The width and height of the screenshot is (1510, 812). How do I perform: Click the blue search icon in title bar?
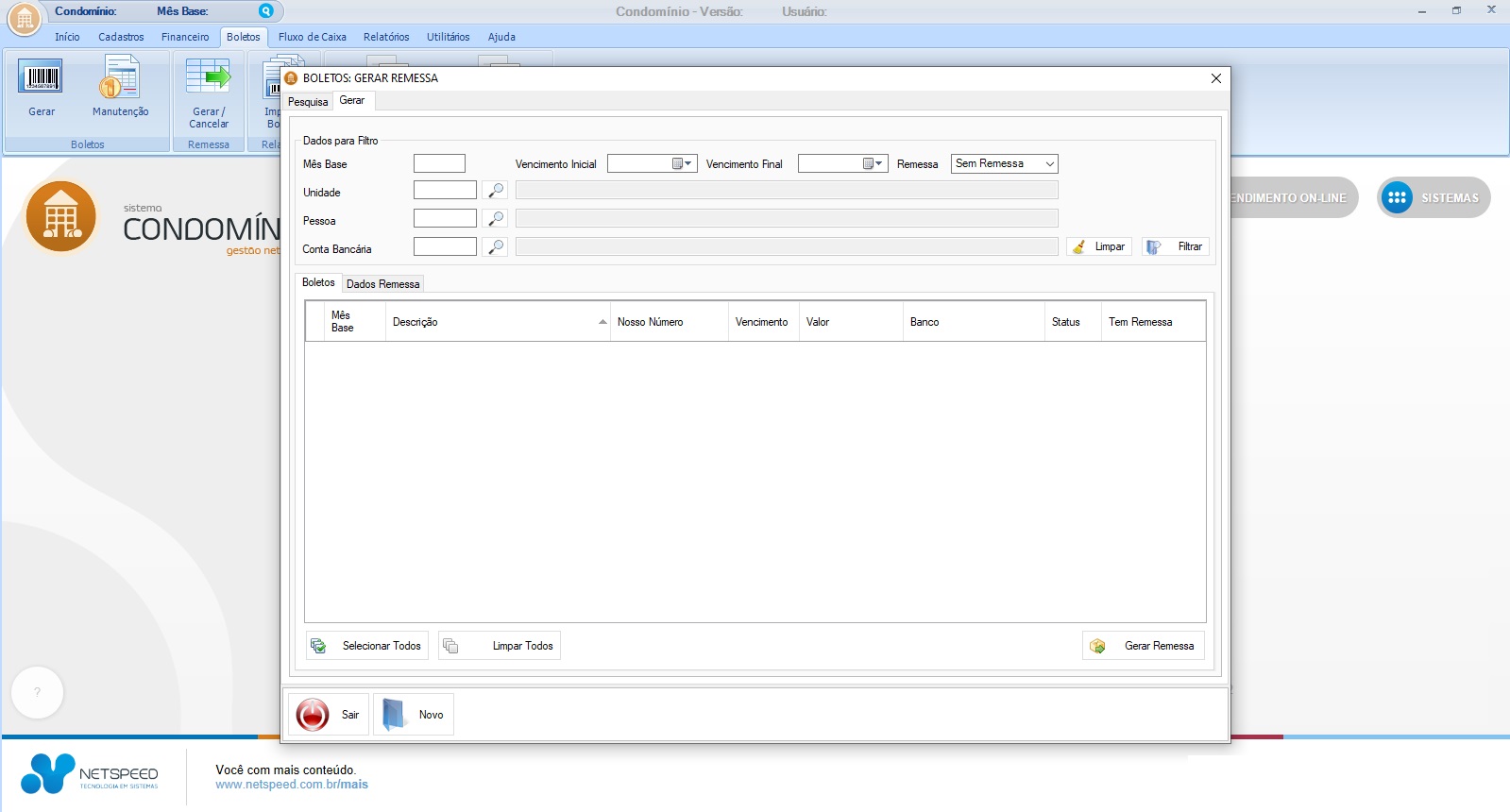(266, 11)
